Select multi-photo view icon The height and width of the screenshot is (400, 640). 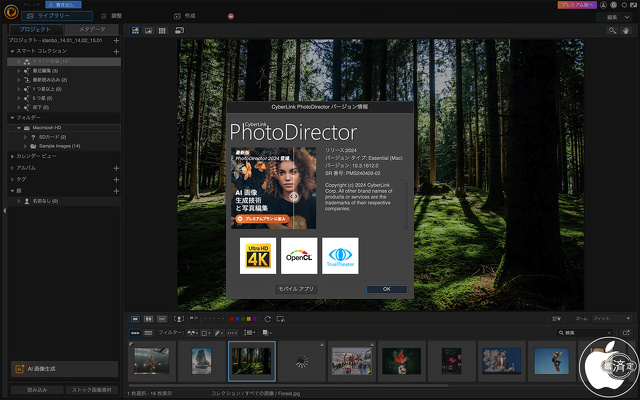162,319
